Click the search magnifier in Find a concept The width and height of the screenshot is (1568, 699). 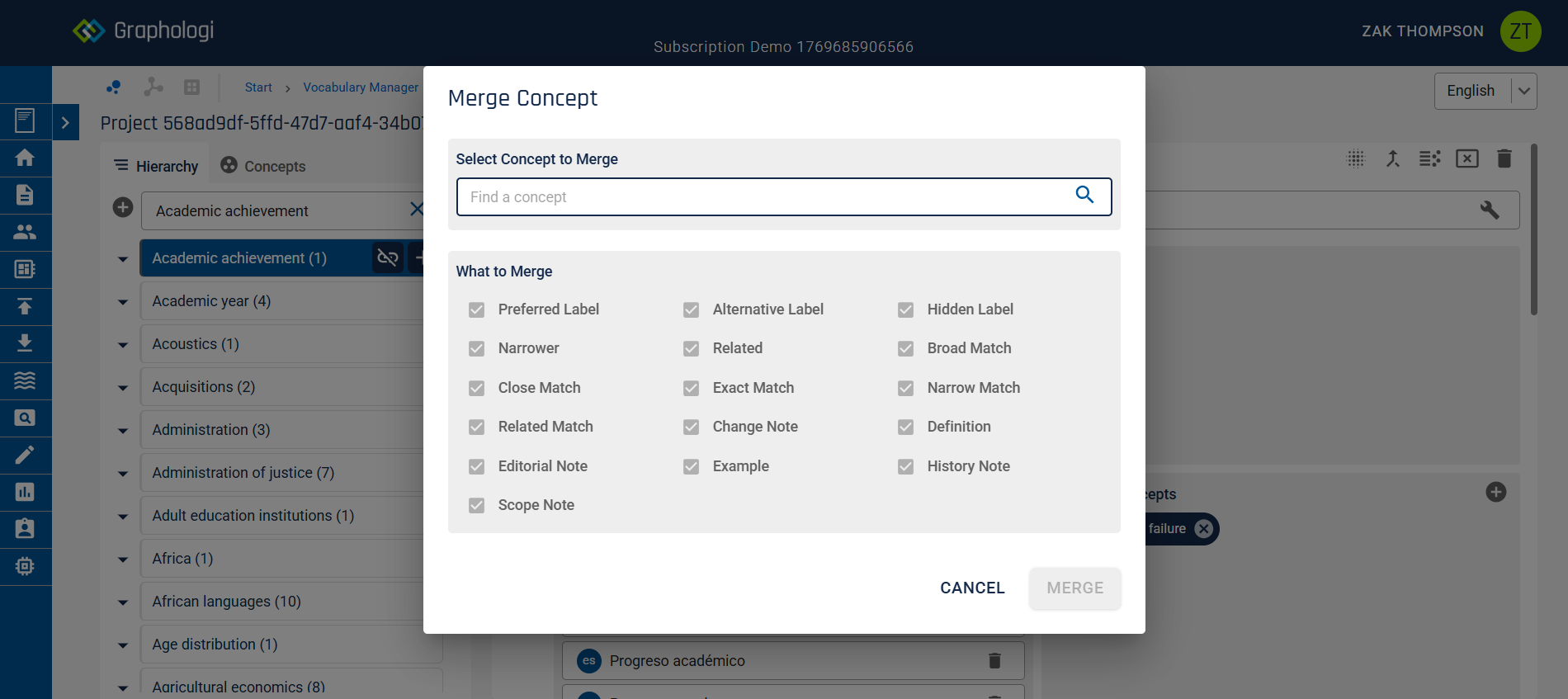pos(1084,195)
